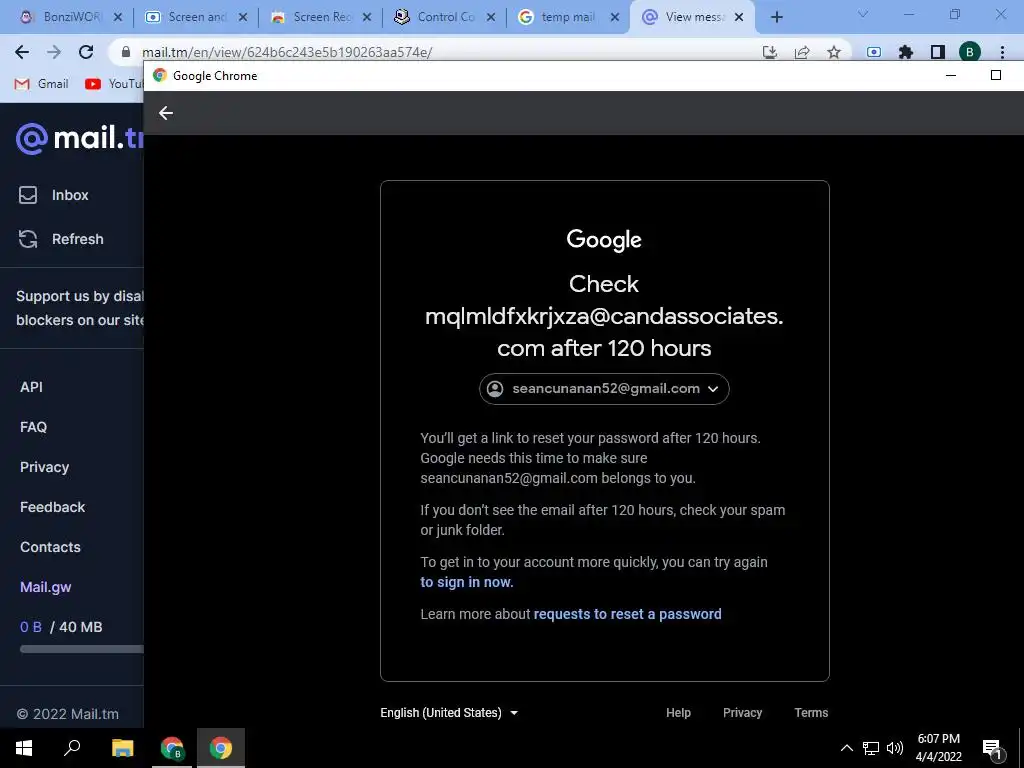Show hidden system tray icons
The image size is (1024, 768).
(846, 748)
